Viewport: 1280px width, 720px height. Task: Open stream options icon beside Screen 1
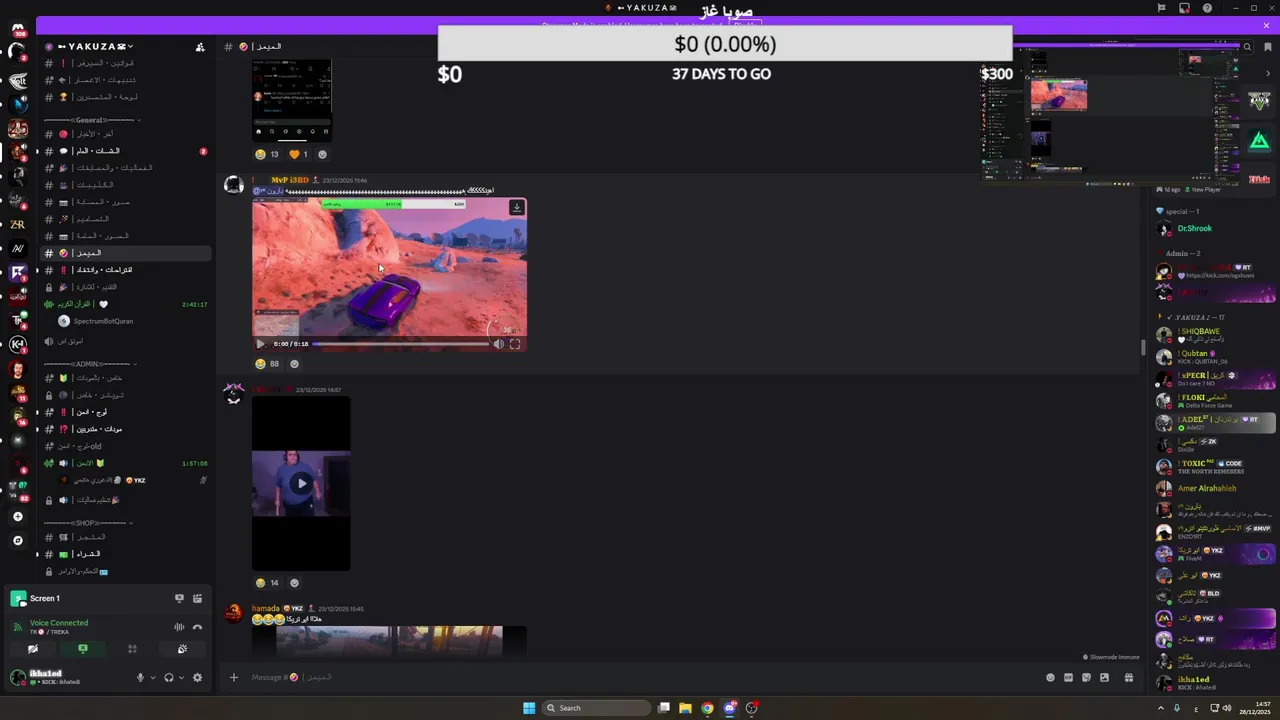(197, 598)
